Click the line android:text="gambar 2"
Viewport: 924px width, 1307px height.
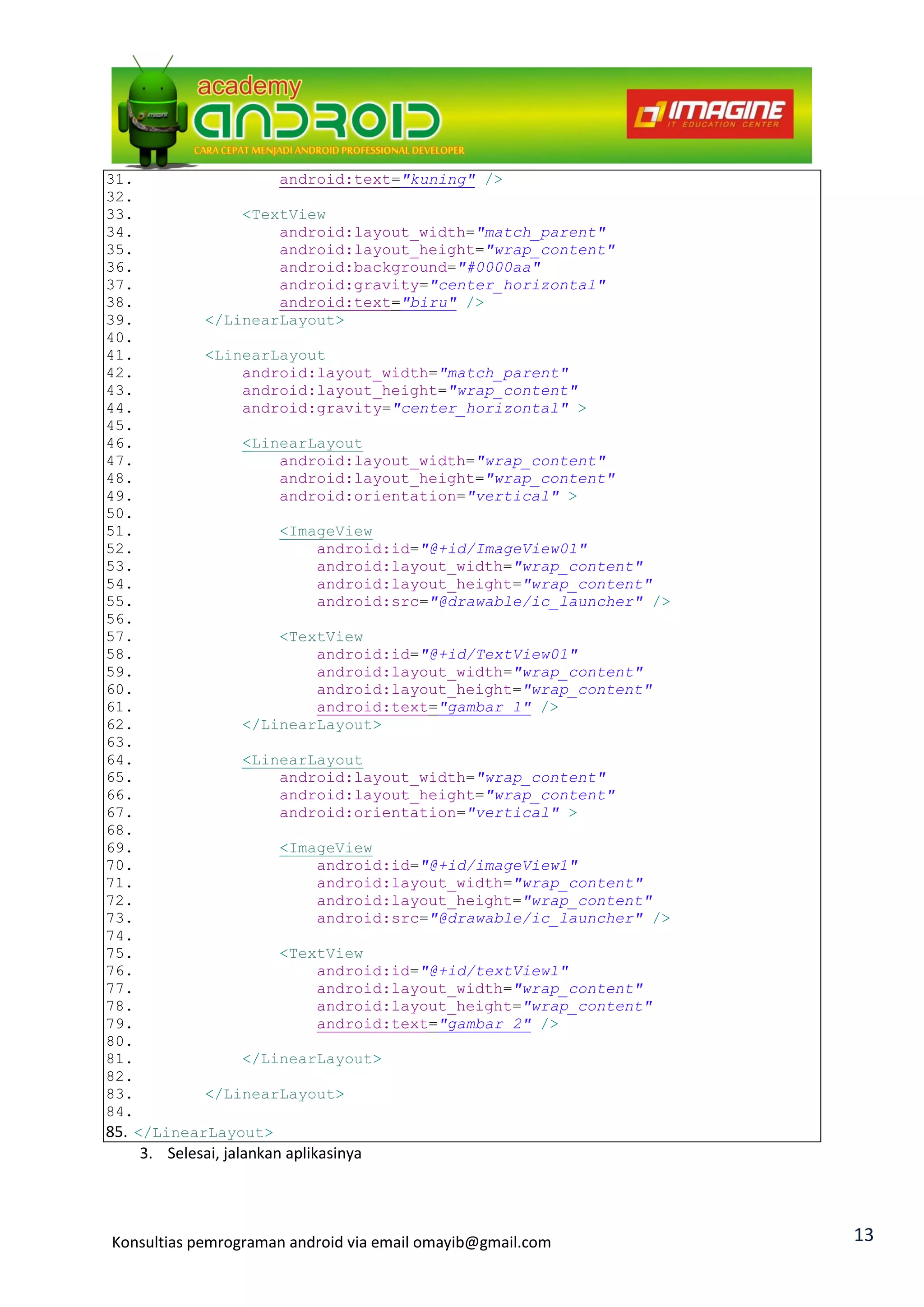point(438,1024)
